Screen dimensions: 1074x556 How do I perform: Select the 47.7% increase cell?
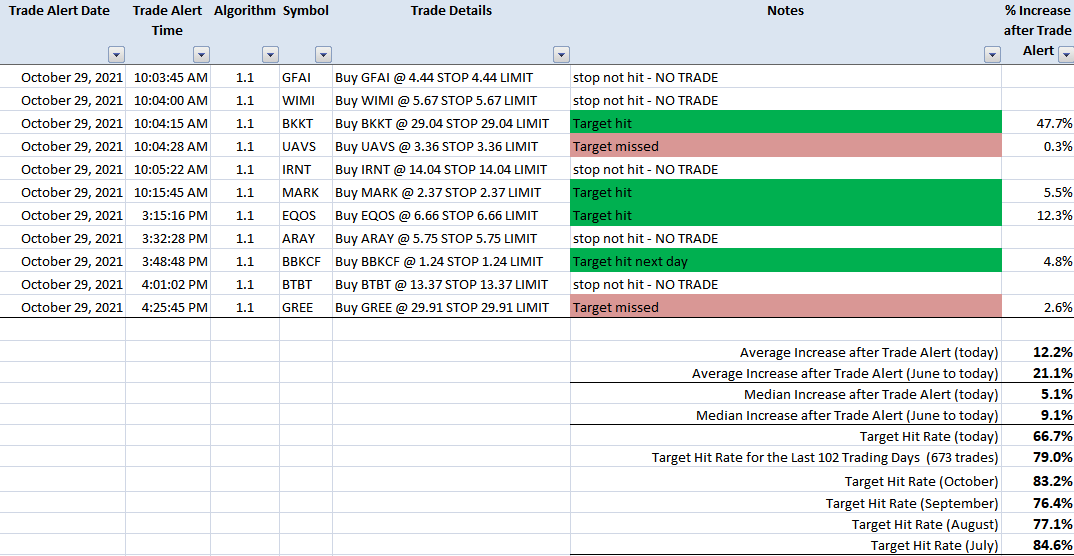click(1038, 123)
